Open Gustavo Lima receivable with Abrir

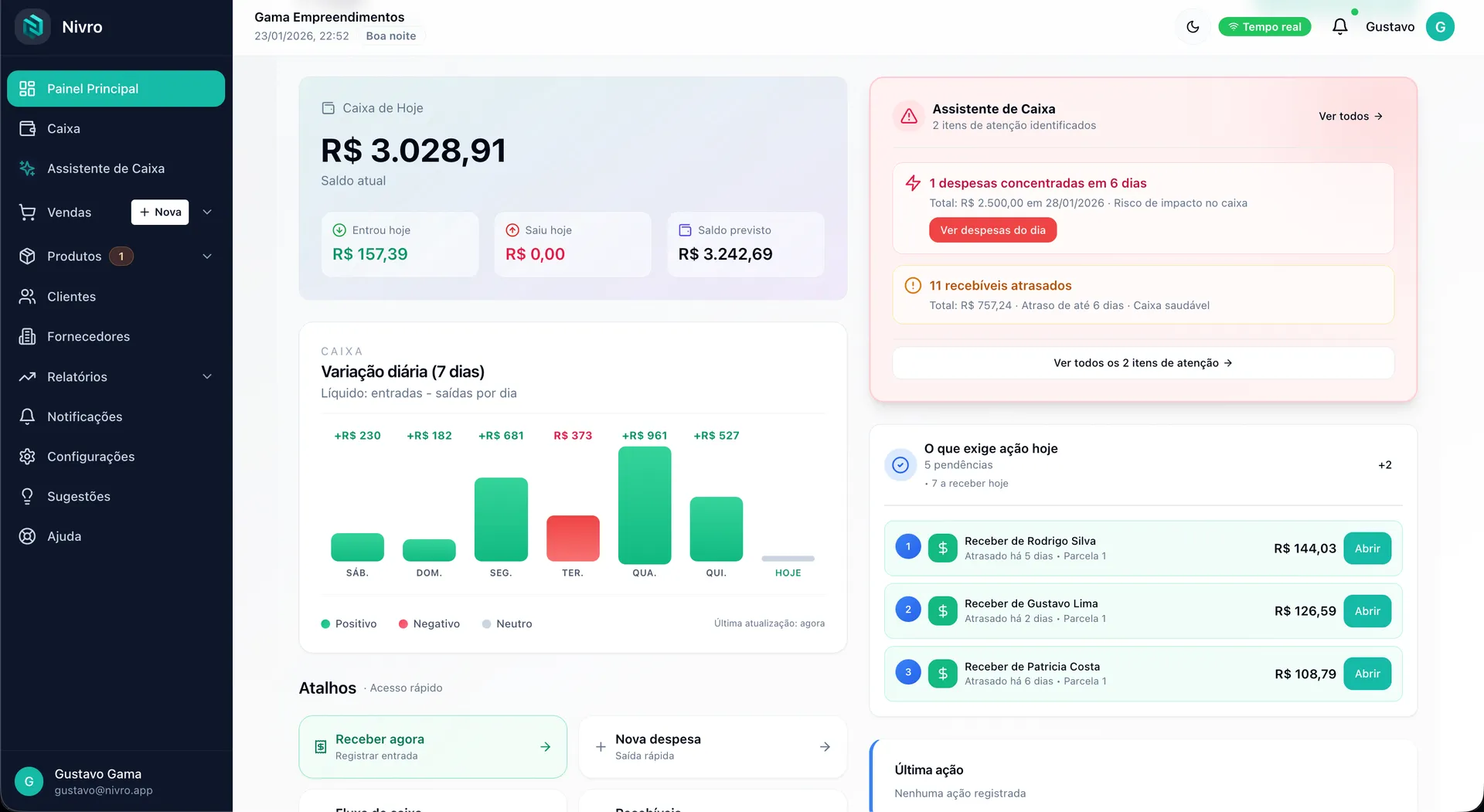coord(1367,611)
